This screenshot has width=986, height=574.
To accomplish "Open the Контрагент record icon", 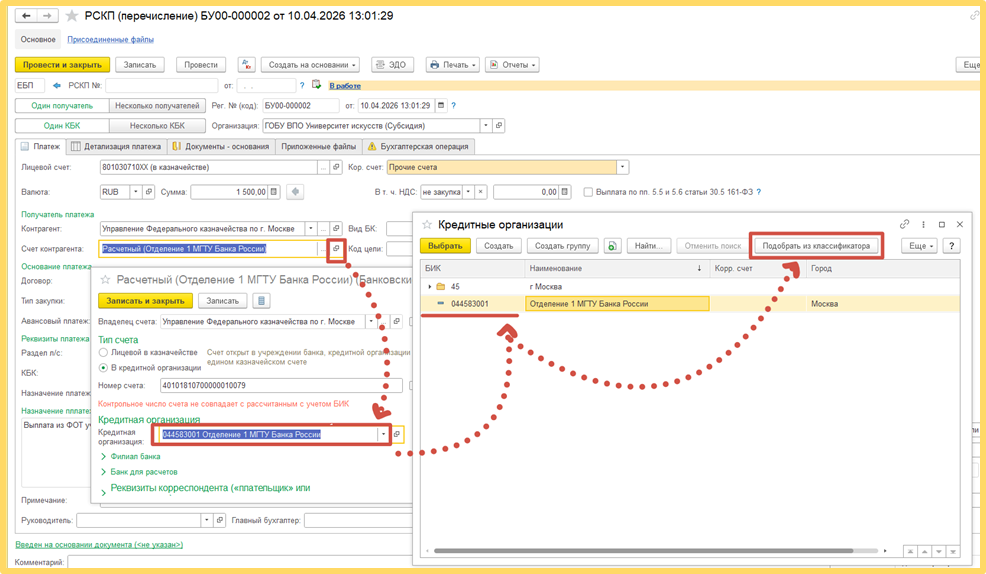I will pos(336,228).
